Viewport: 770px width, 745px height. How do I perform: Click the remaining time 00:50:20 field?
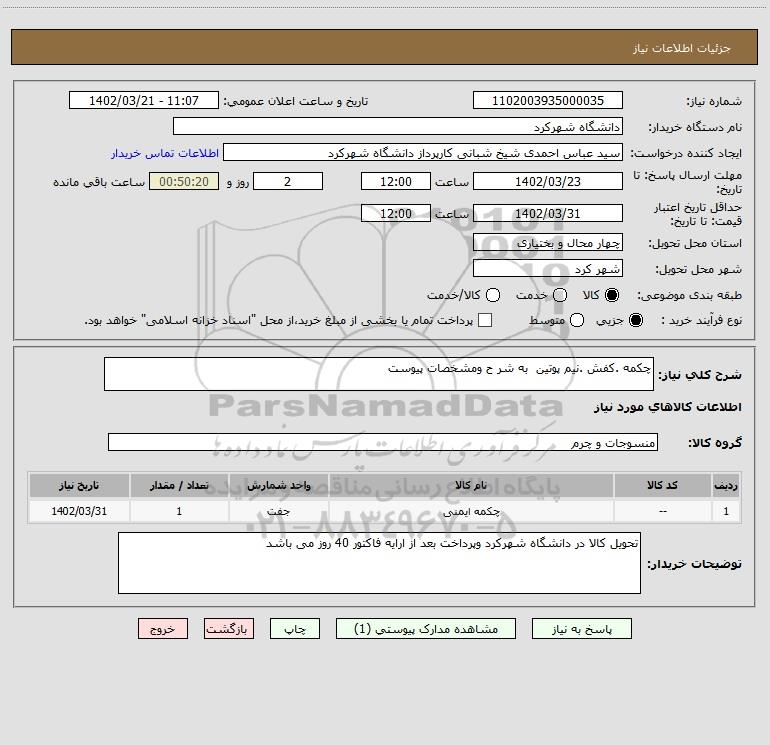click(184, 181)
